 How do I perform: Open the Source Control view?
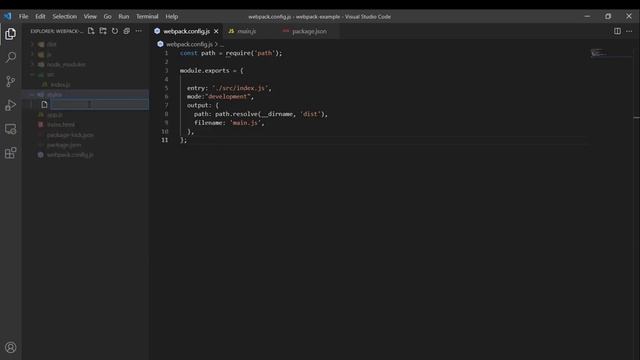point(11,81)
